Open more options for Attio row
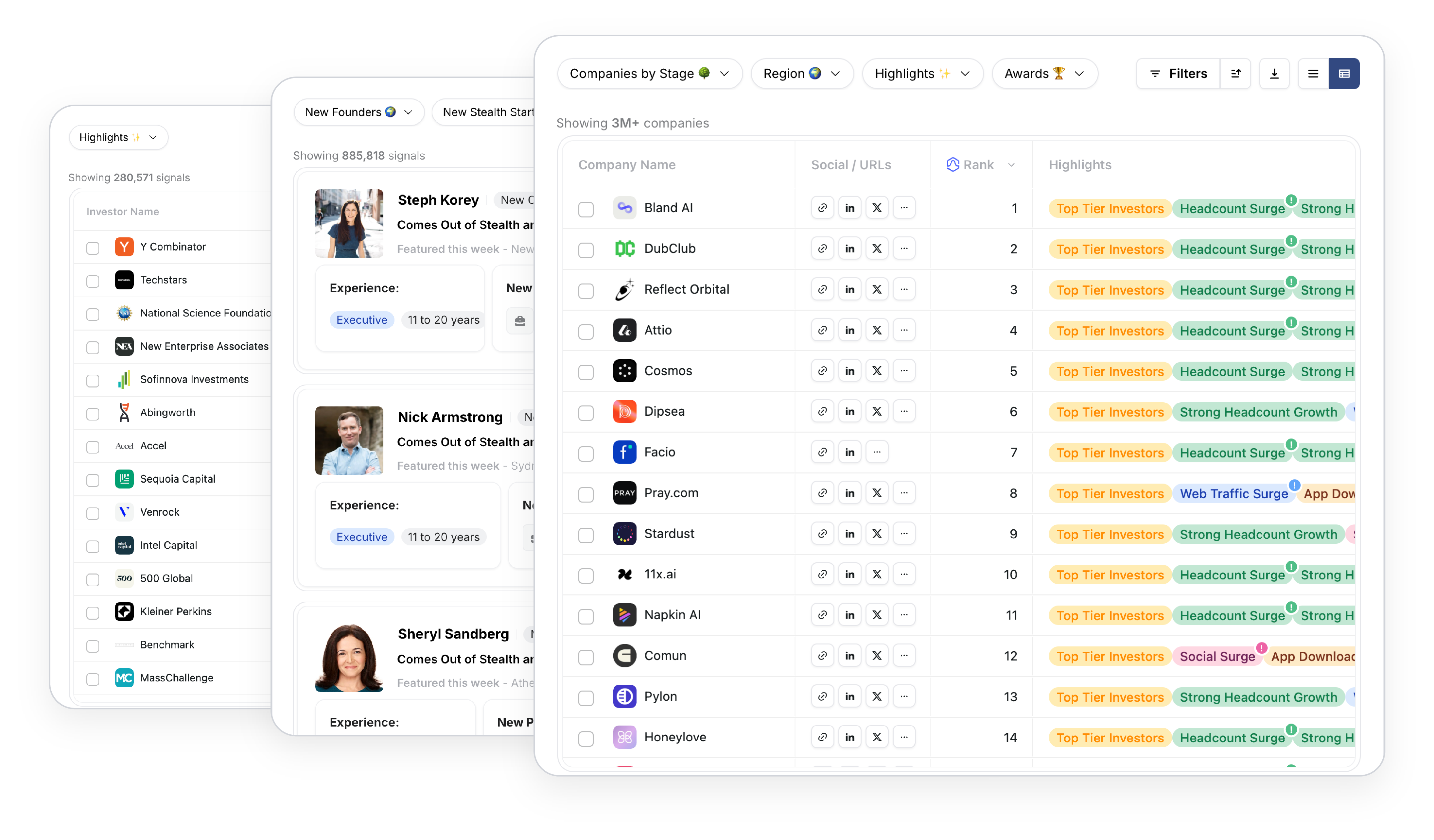The image size is (1434, 840). coord(904,330)
